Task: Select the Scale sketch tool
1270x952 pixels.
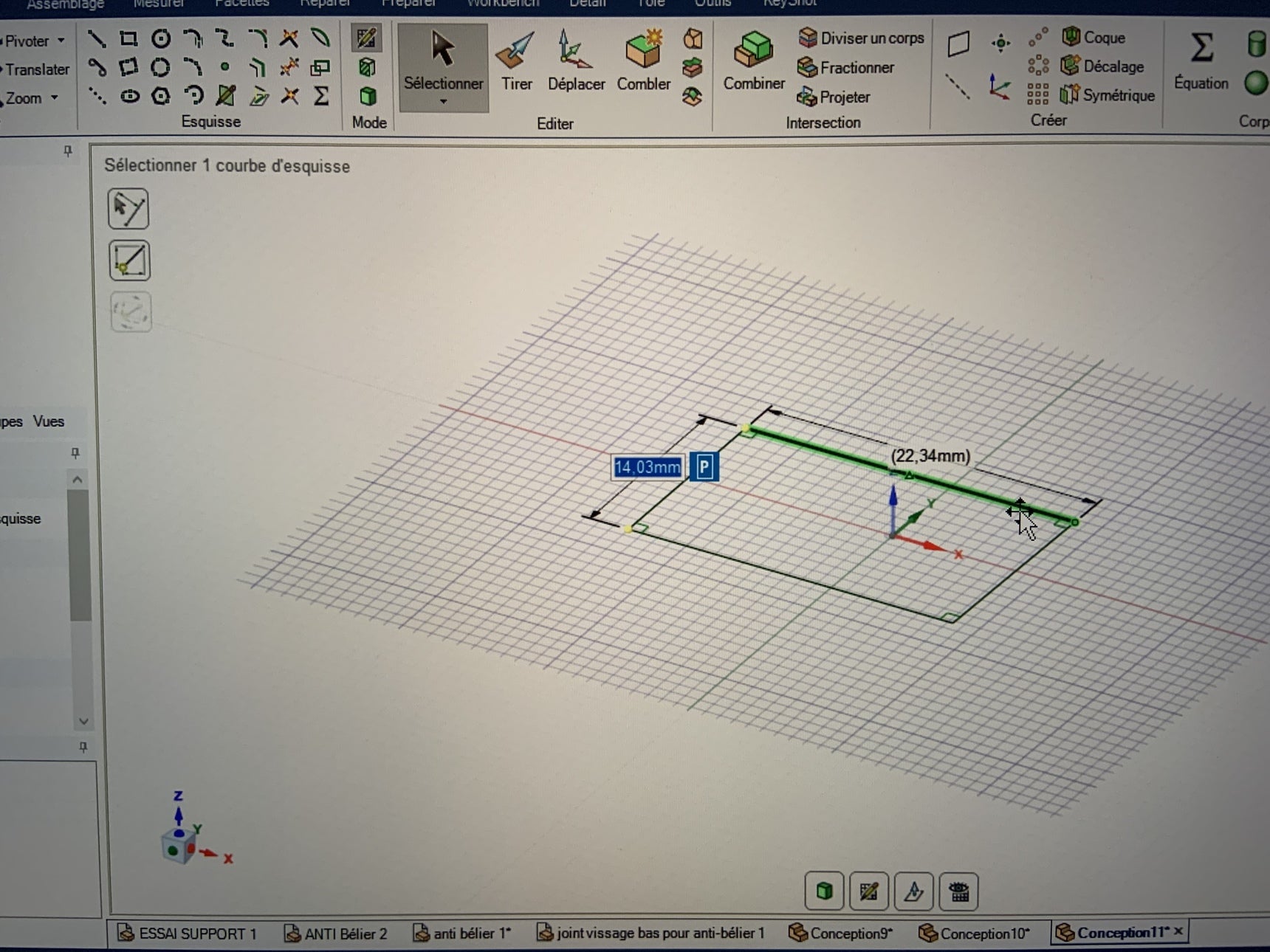Action: coord(320,68)
